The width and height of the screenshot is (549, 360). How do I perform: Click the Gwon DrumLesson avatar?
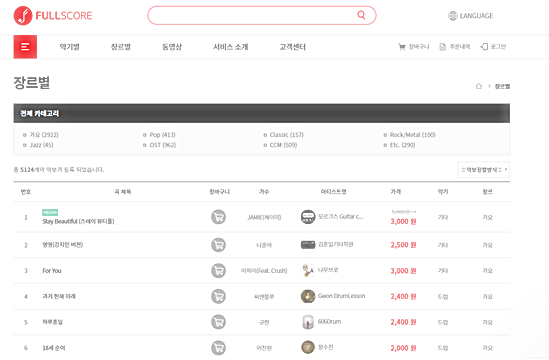coord(308,296)
